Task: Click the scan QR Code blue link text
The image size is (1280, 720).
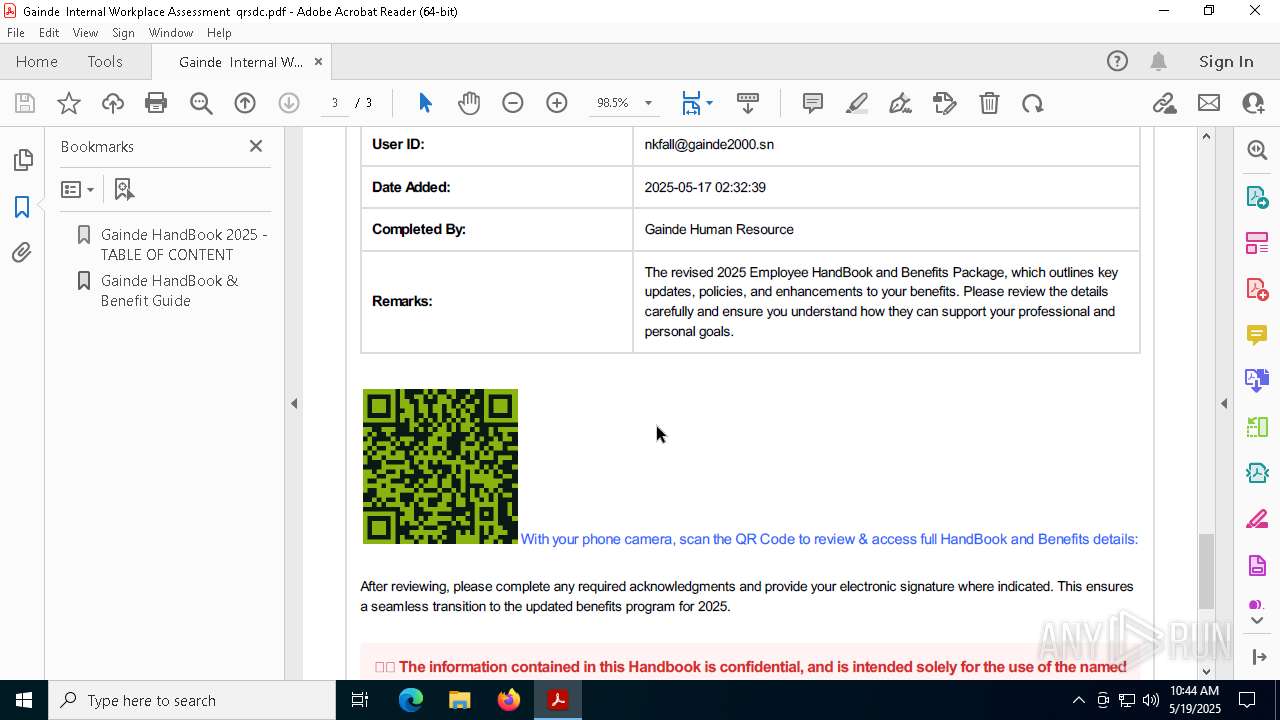Action: [829, 539]
